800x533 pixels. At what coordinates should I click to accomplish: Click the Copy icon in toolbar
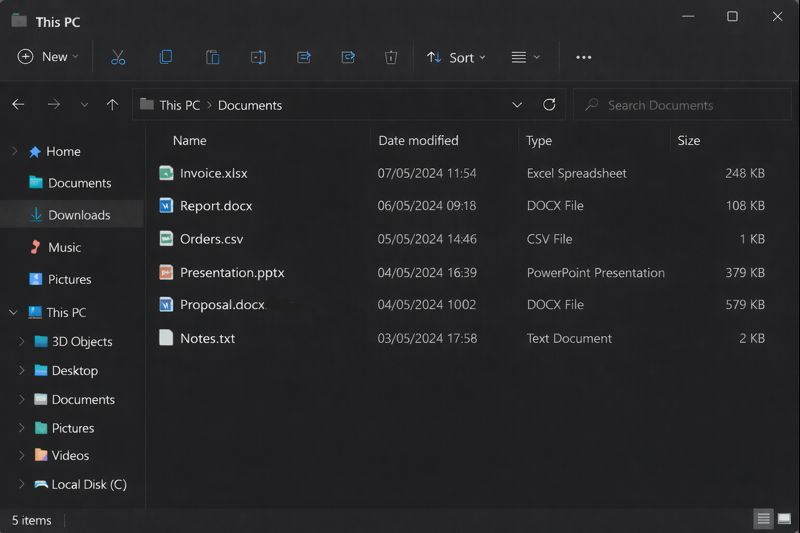(166, 57)
